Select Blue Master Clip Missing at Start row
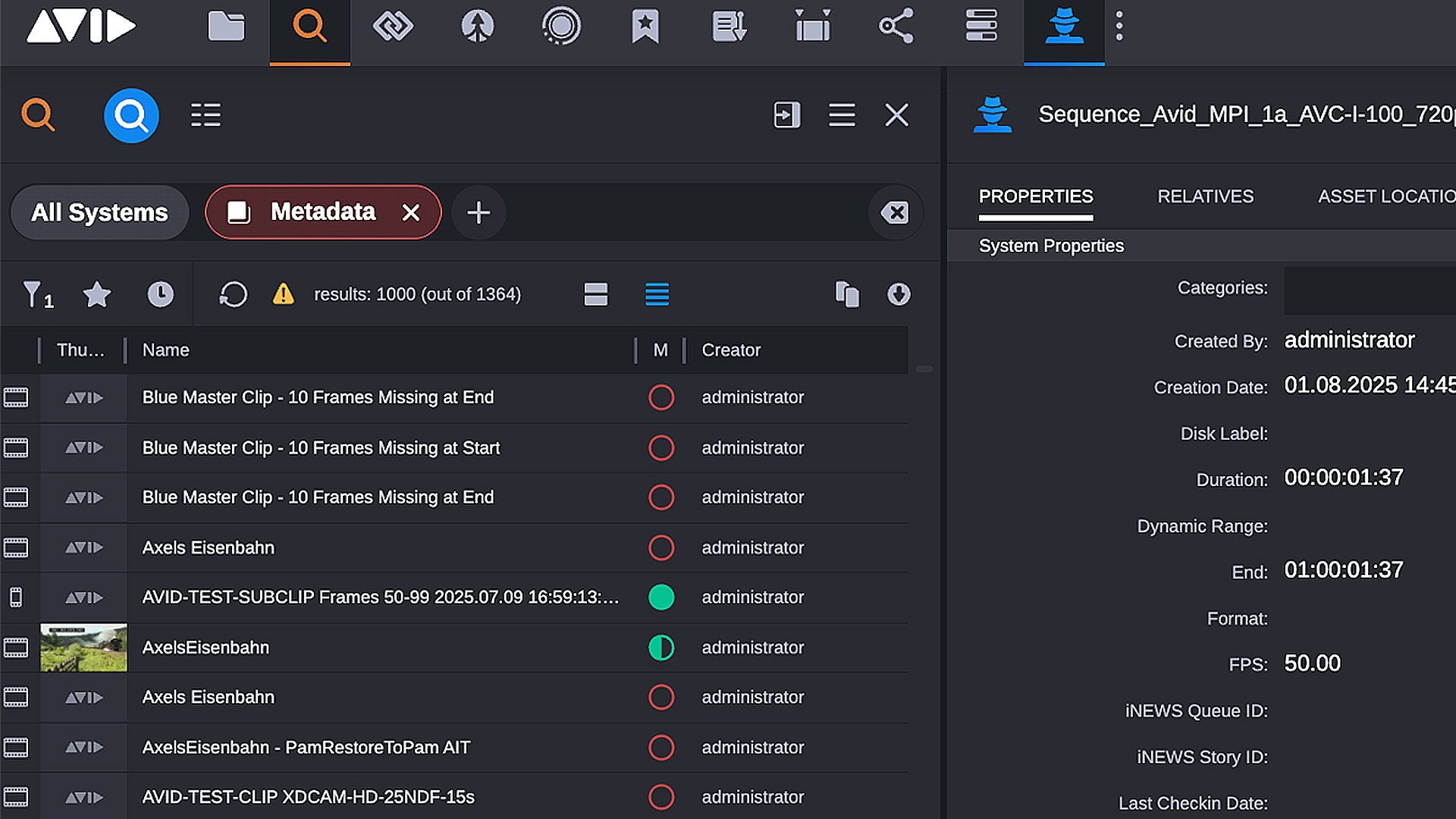 pyautogui.click(x=453, y=448)
